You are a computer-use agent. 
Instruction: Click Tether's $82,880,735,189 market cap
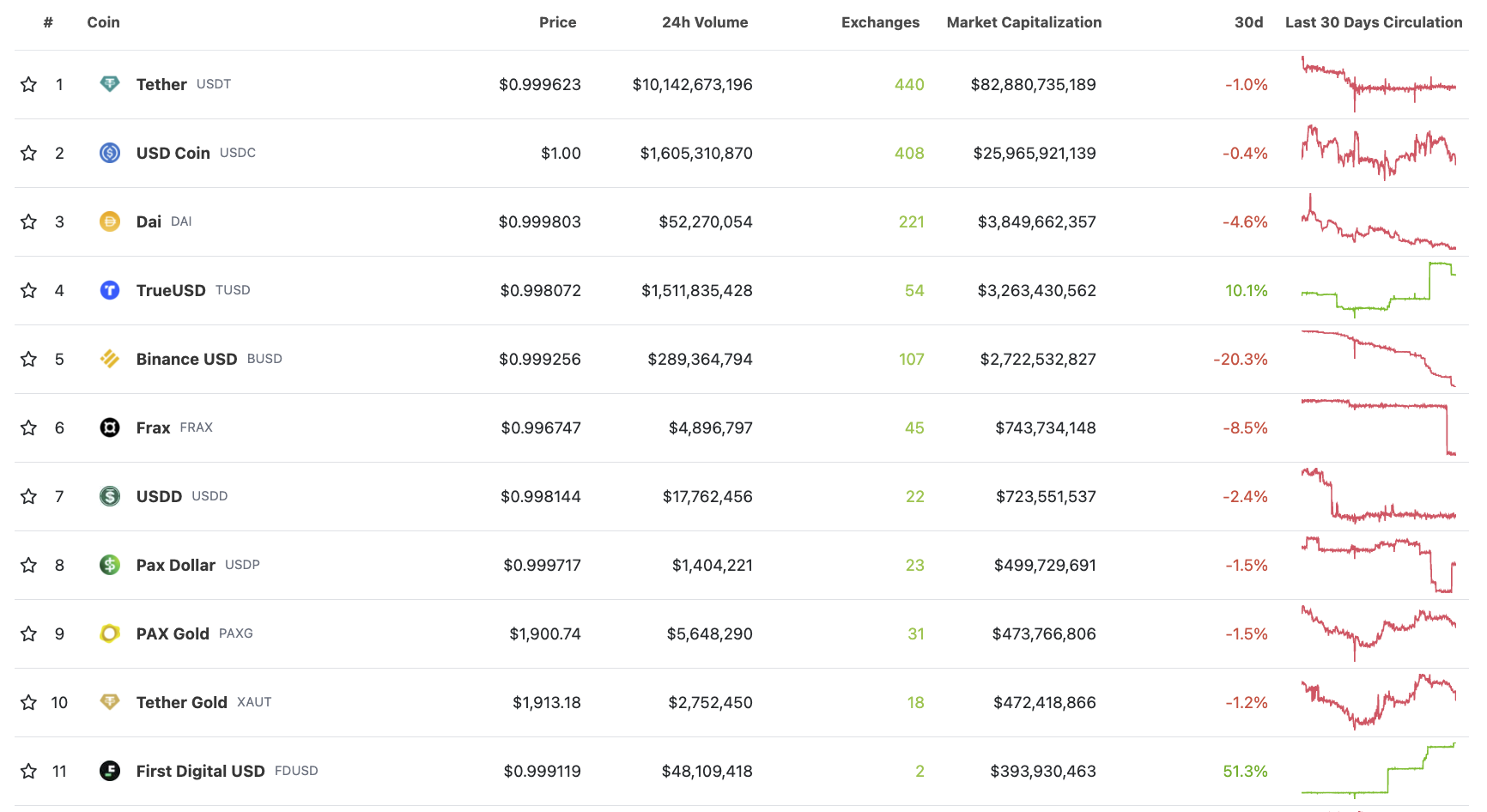[1033, 84]
